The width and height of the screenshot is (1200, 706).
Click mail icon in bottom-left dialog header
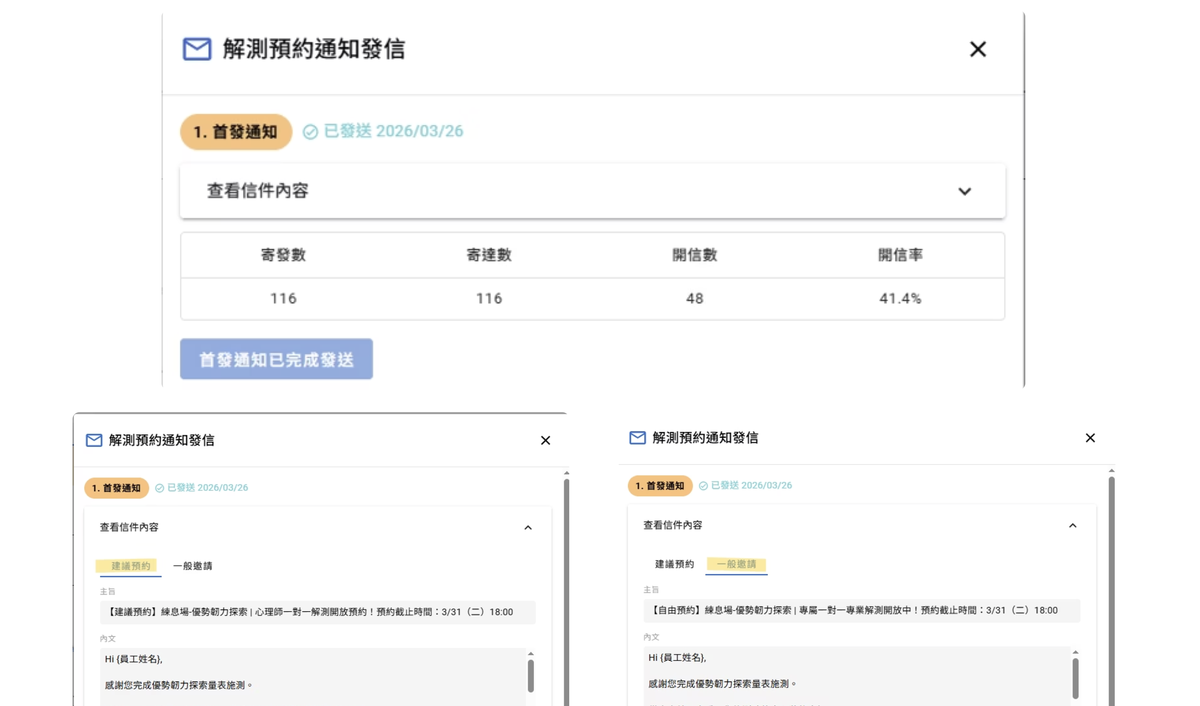tap(94, 440)
